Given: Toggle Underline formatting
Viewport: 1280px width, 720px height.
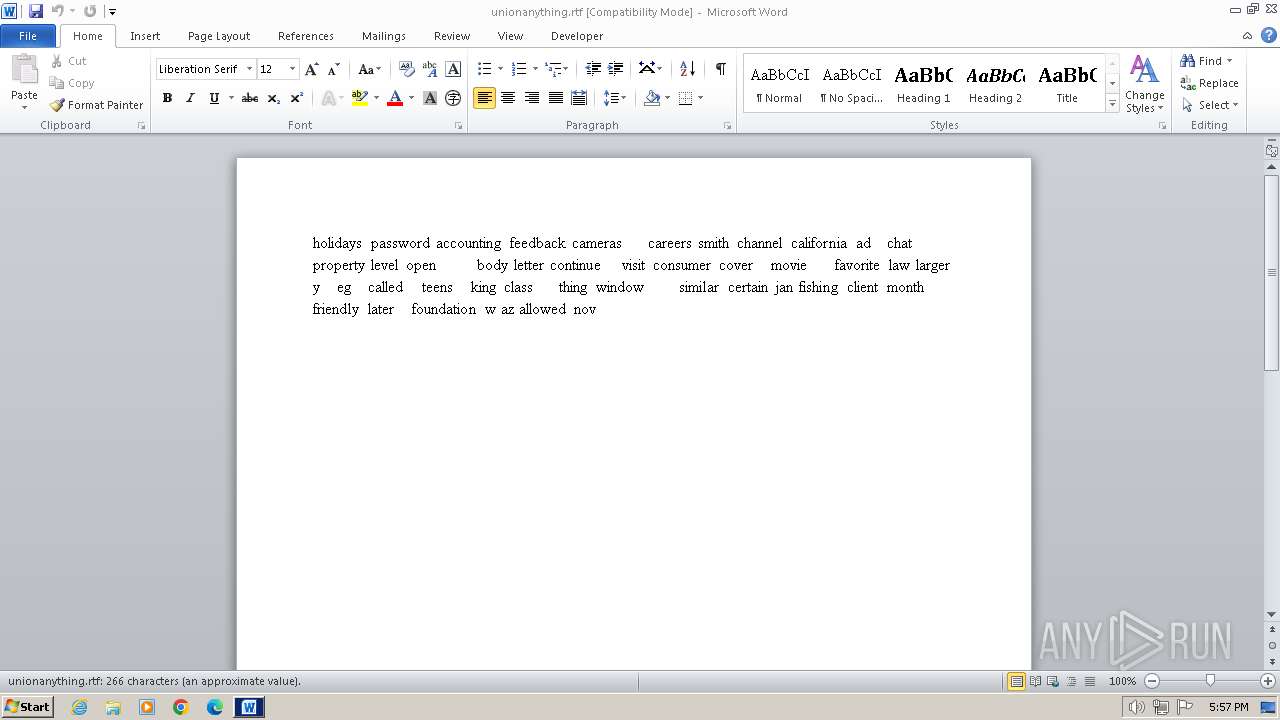Looking at the screenshot, I should click(x=214, y=98).
